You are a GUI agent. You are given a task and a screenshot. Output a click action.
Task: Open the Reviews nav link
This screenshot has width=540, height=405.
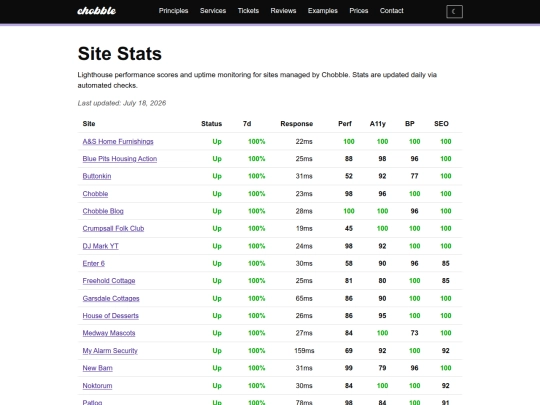pyautogui.click(x=283, y=11)
